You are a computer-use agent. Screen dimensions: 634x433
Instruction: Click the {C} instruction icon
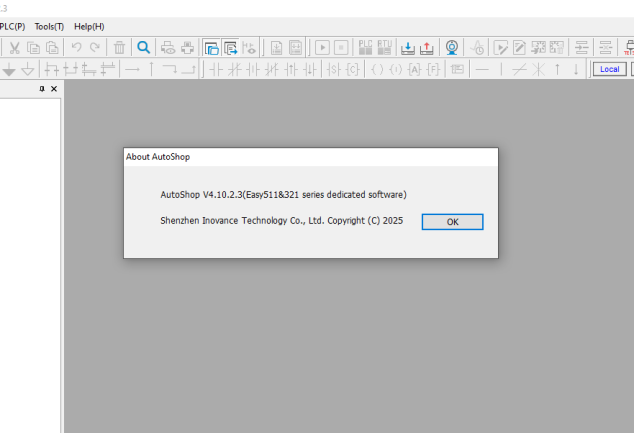pos(353,70)
